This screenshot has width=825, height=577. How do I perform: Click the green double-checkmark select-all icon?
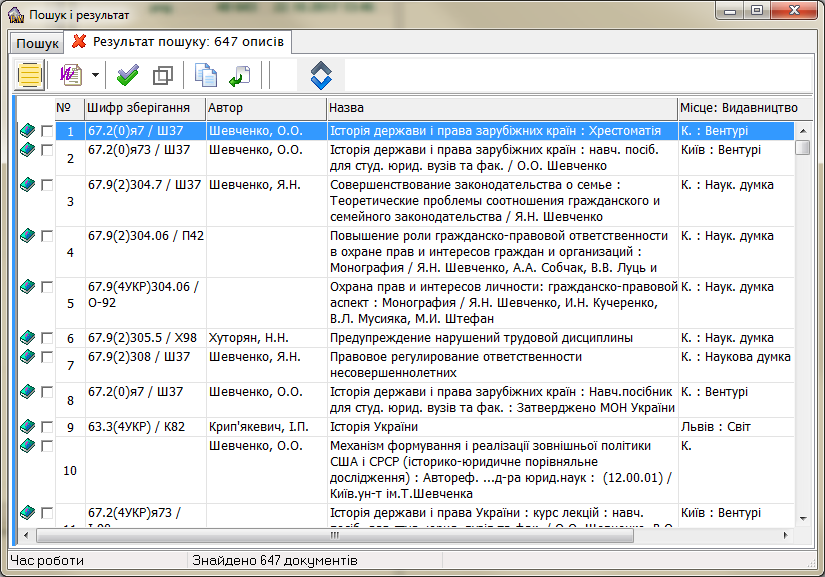pyautogui.click(x=127, y=76)
